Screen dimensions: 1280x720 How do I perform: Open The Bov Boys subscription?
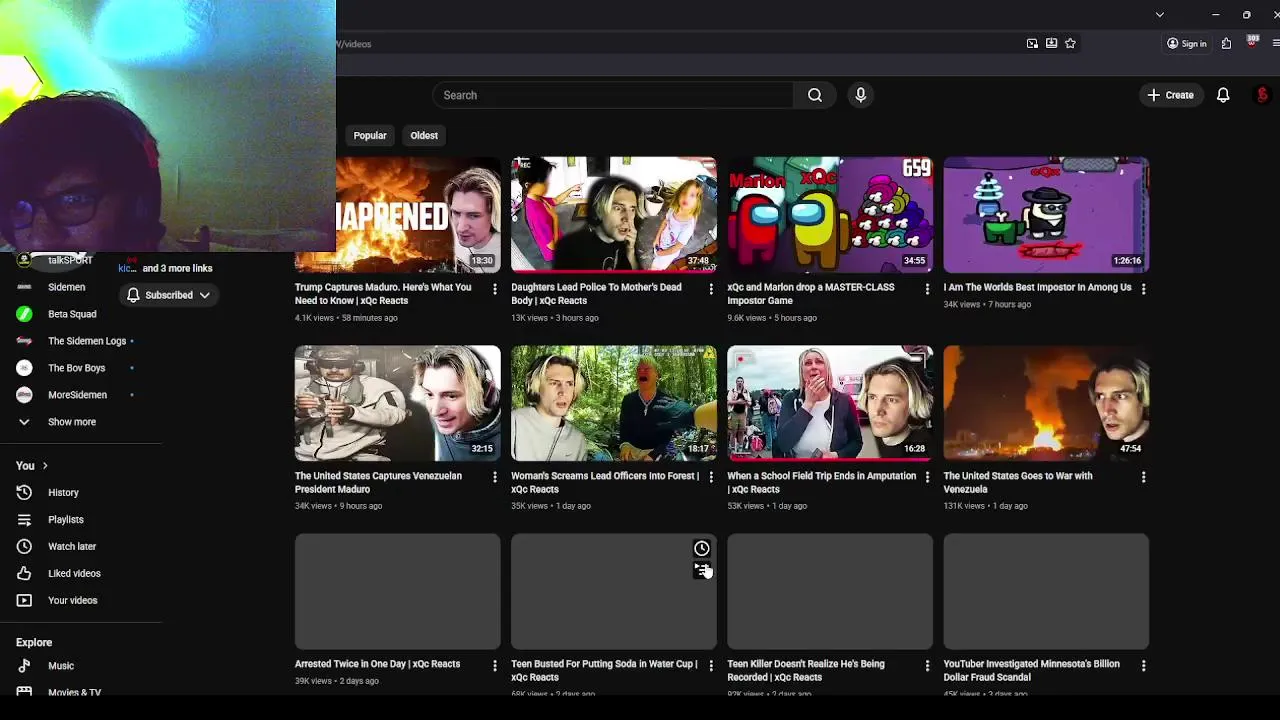pos(76,368)
